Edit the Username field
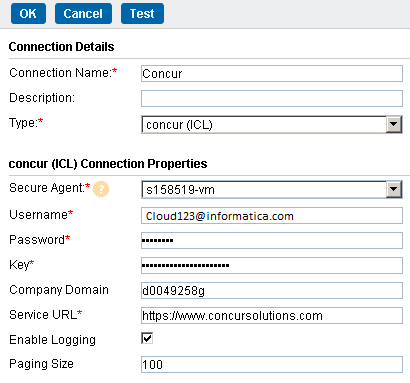Screen dimensions: 410x383 point(272,216)
